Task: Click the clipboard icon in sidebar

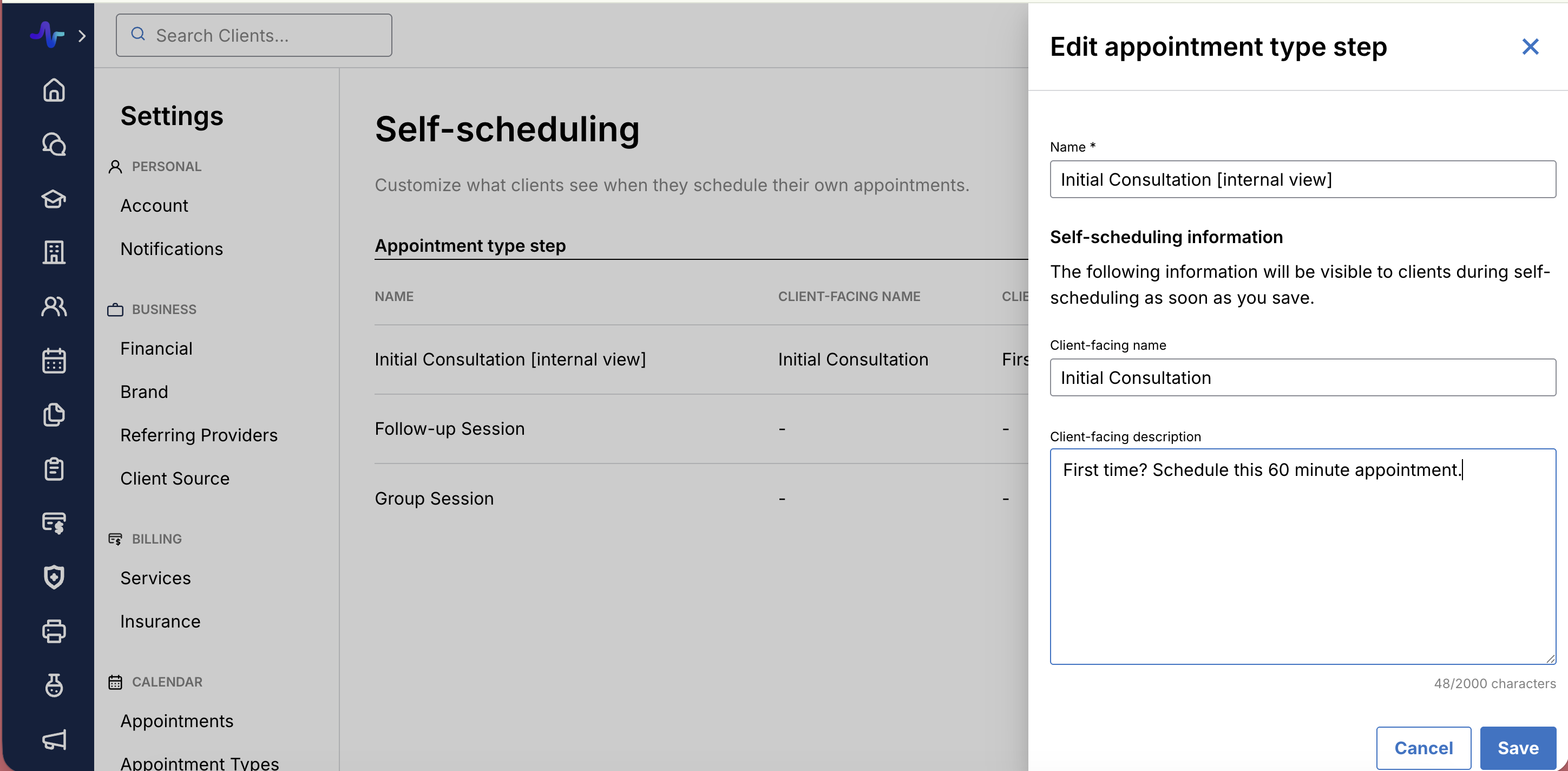Action: click(54, 469)
